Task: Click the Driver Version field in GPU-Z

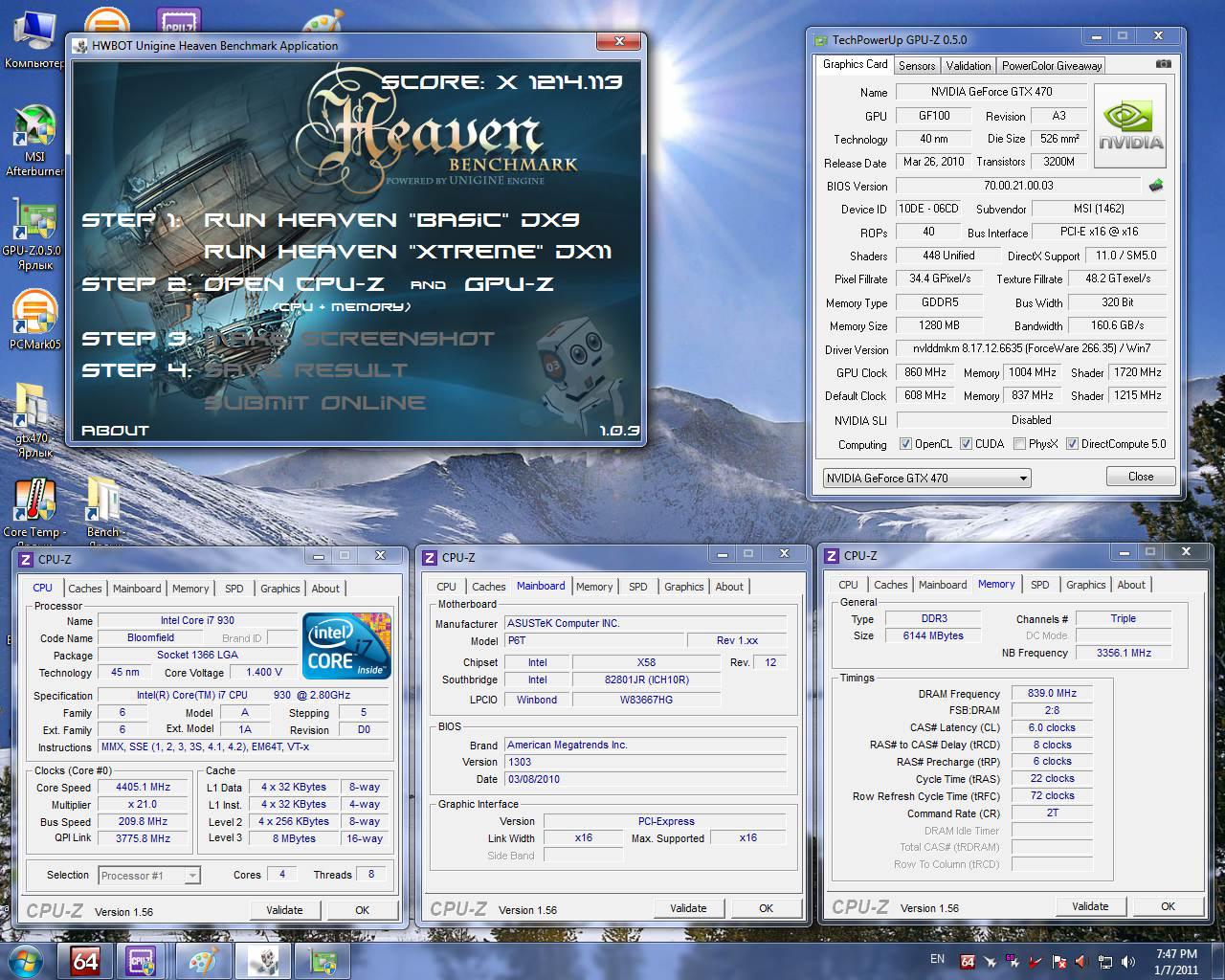Action: [1031, 348]
